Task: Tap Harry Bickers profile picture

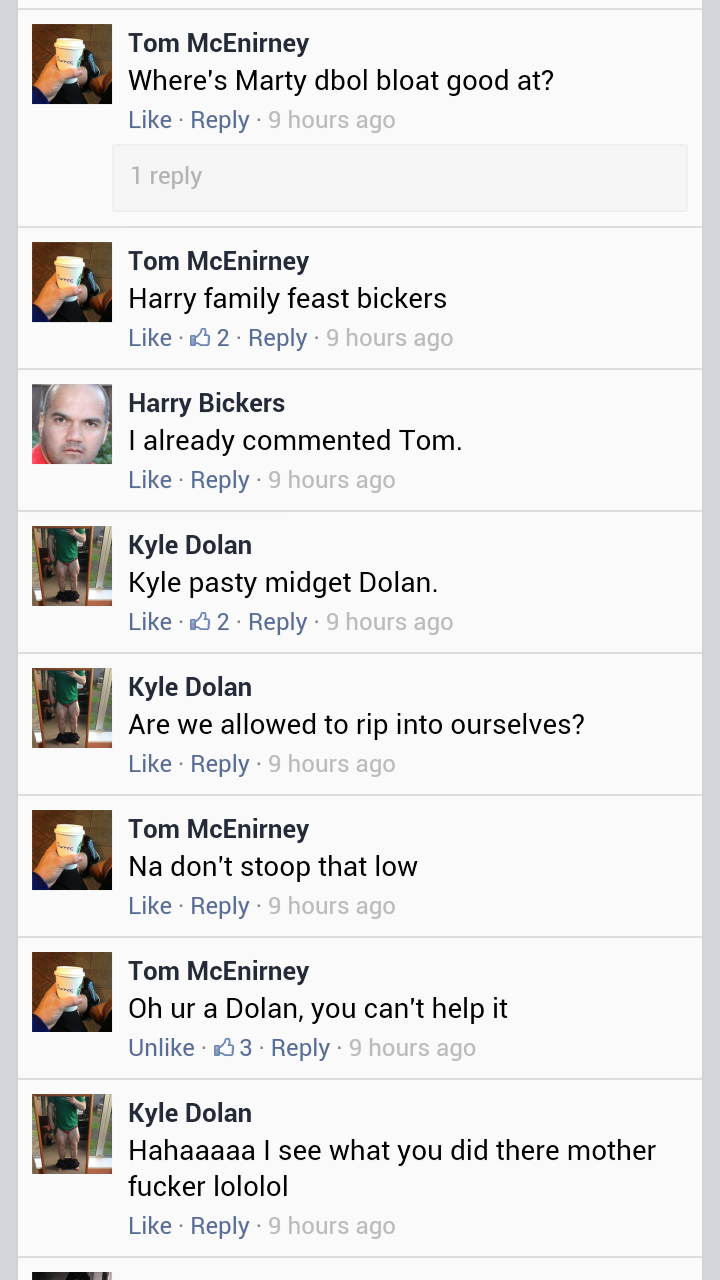Action: 72,424
